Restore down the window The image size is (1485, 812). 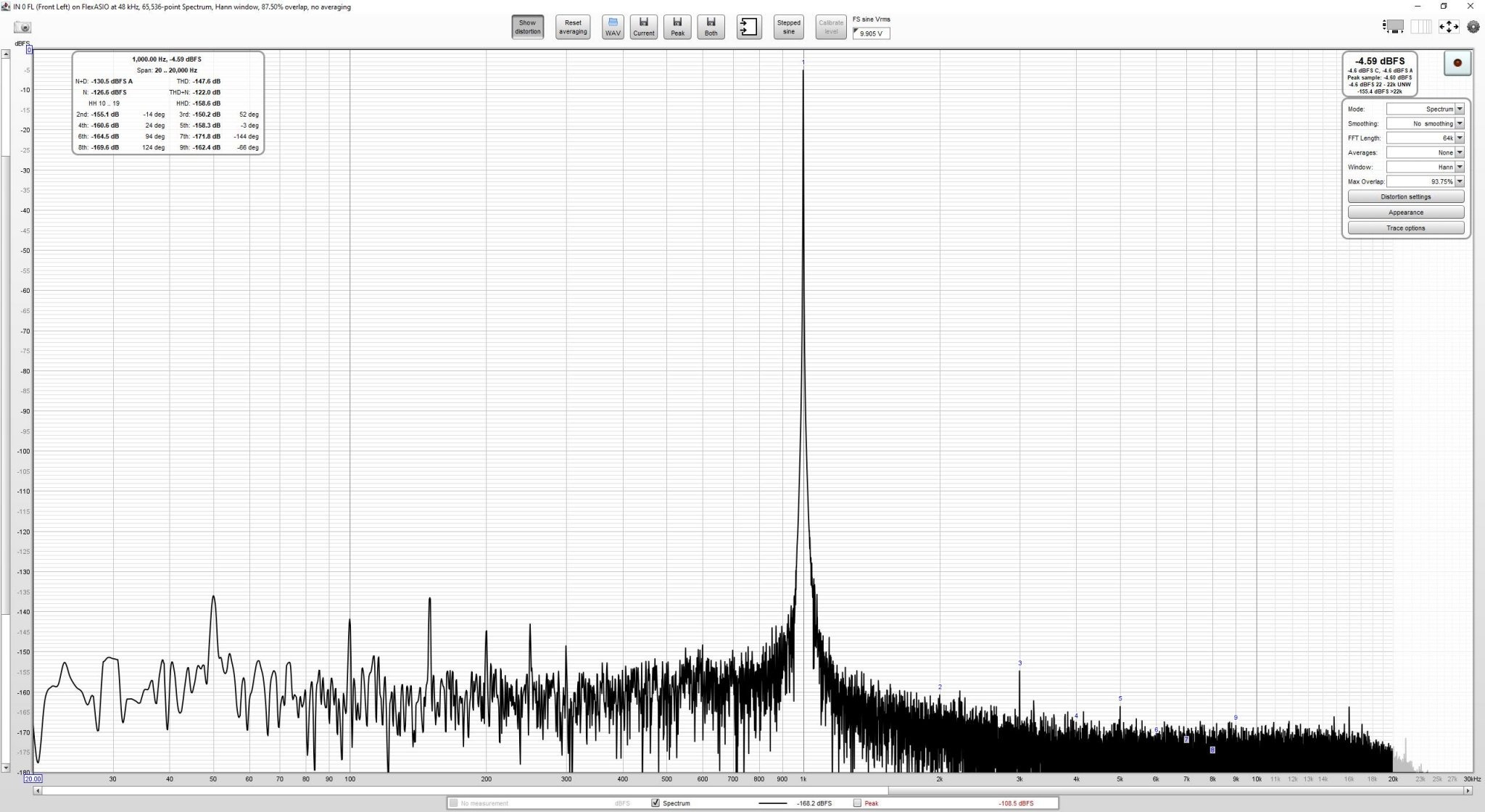click(x=1444, y=6)
